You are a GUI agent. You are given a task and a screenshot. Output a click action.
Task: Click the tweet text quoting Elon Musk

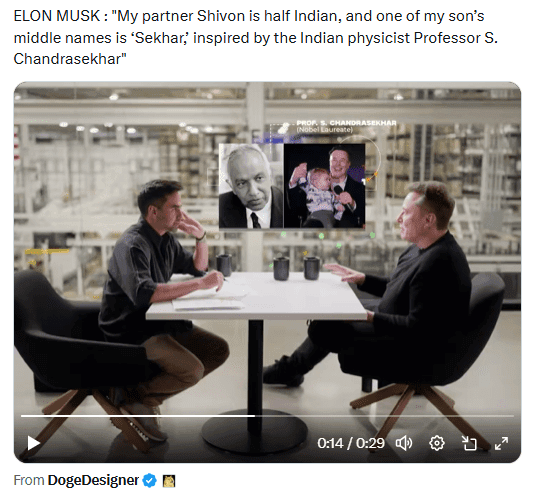(255, 38)
